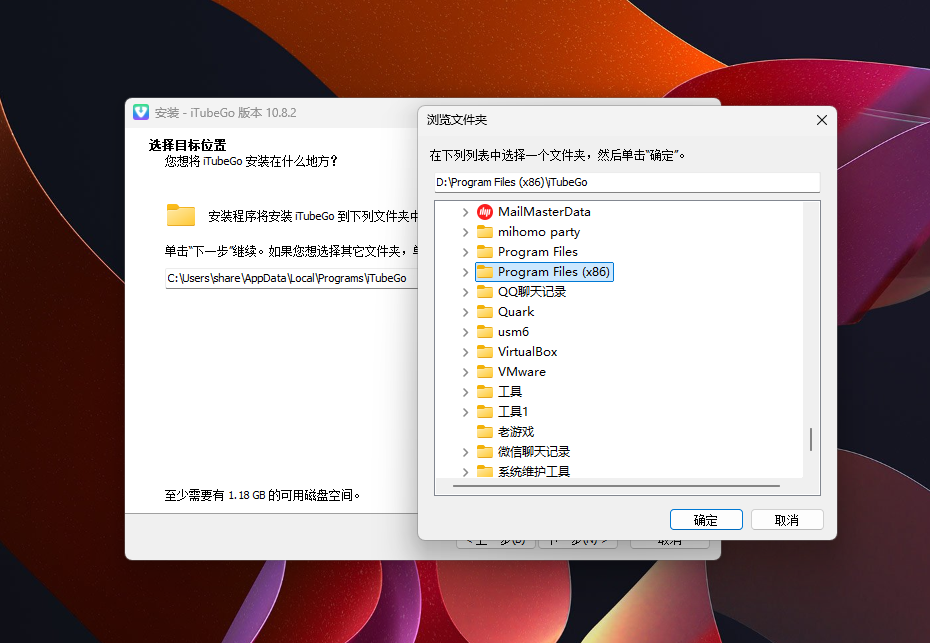
Task: Select the VMware folder name
Action: pos(521,372)
